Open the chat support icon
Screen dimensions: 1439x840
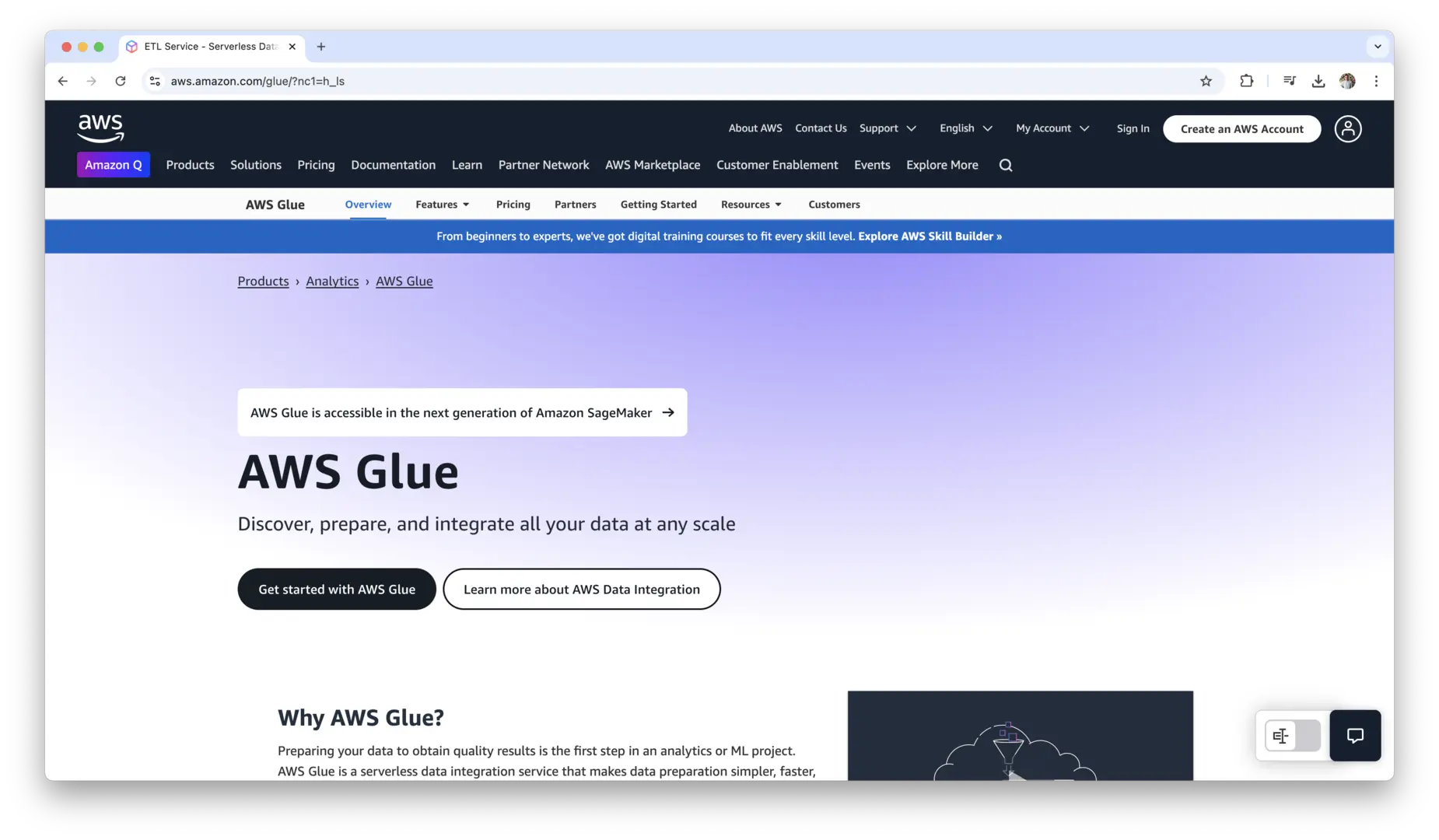1354,736
